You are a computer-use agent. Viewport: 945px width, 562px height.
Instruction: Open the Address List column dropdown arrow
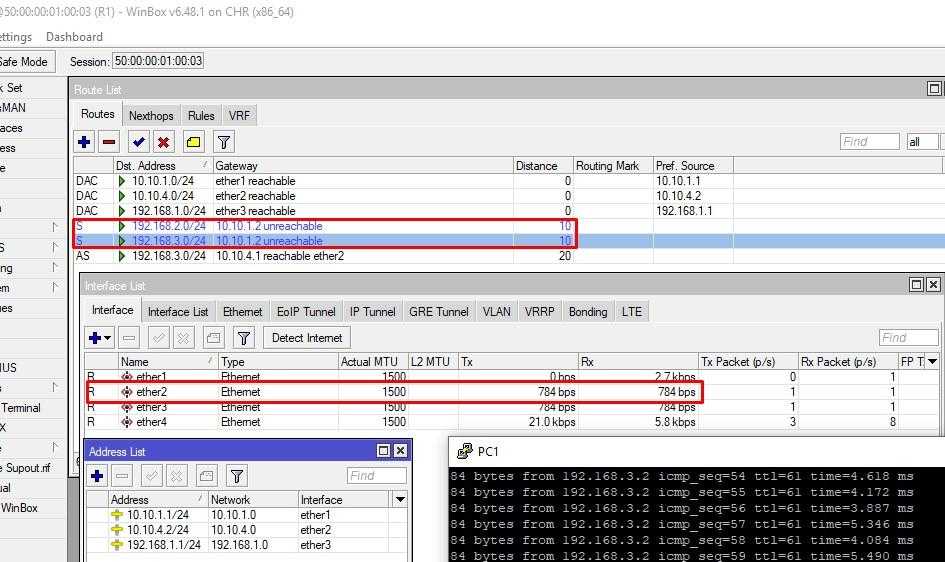[400, 499]
